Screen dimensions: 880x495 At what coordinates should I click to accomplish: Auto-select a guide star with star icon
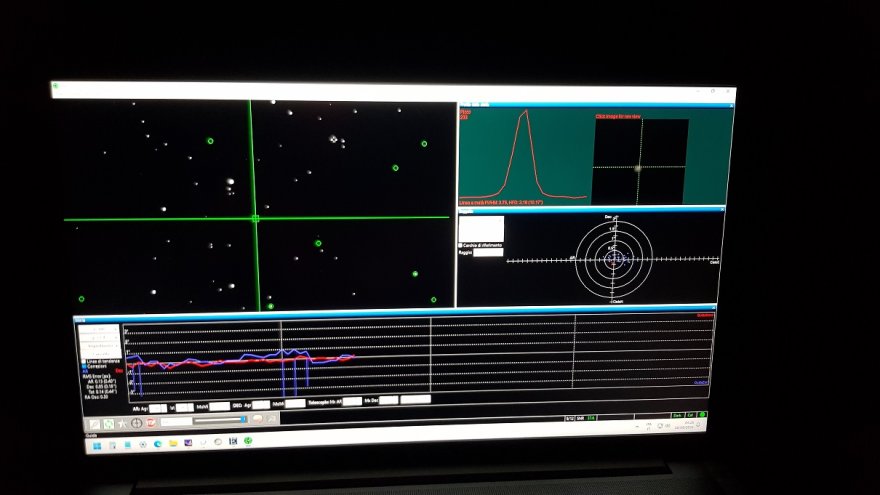[122, 423]
